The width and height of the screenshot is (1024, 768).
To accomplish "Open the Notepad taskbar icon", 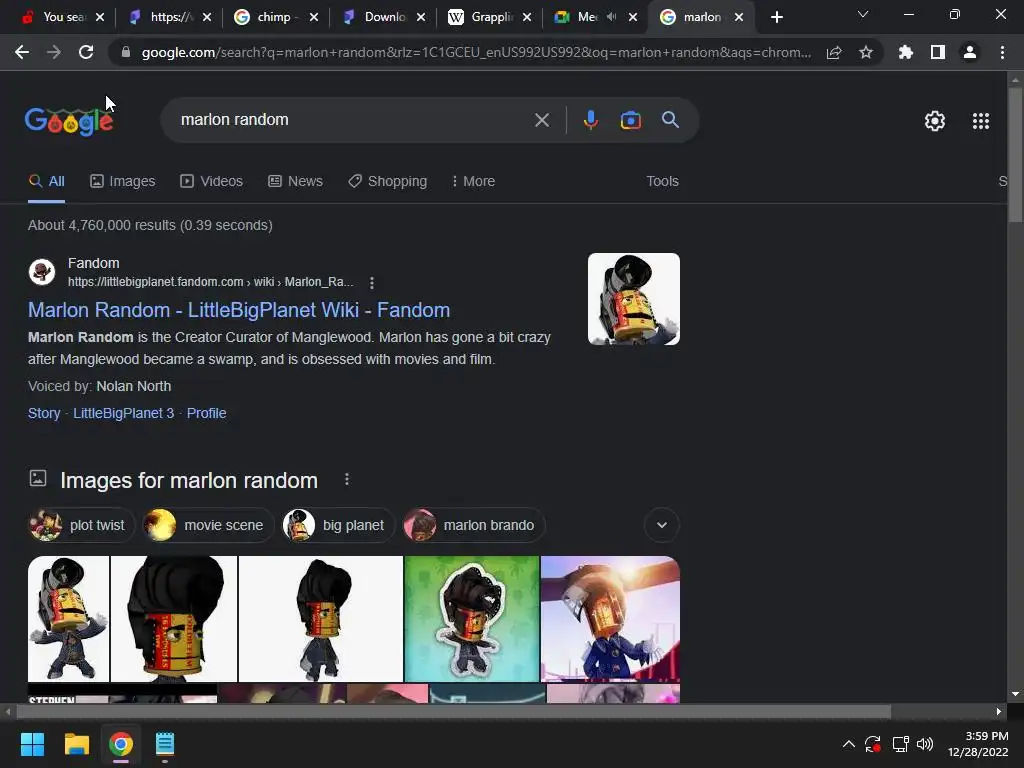I will tap(165, 744).
